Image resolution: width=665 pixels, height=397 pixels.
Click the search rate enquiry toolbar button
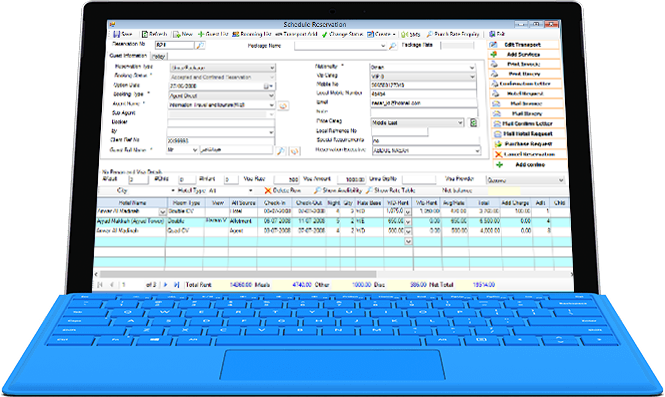pyautogui.click(x=453, y=34)
